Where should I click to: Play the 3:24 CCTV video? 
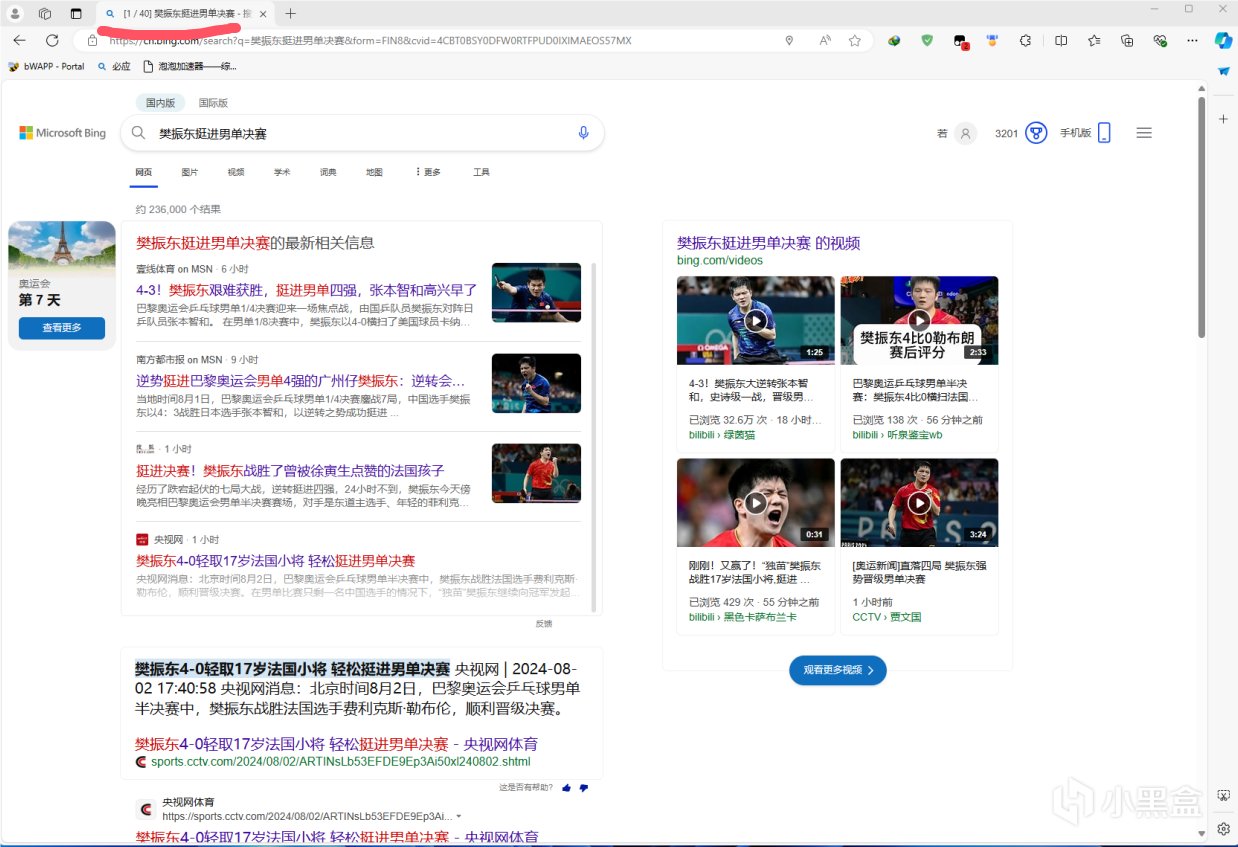(919, 502)
